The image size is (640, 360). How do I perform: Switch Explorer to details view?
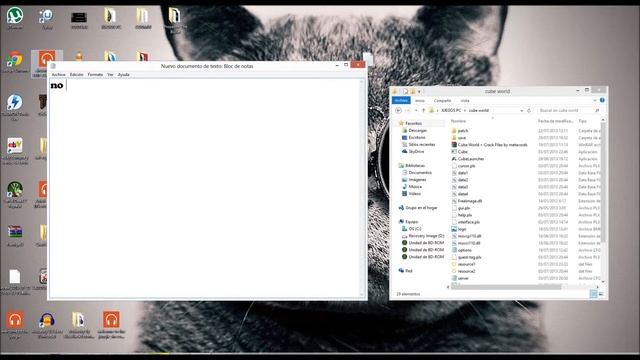(593, 294)
